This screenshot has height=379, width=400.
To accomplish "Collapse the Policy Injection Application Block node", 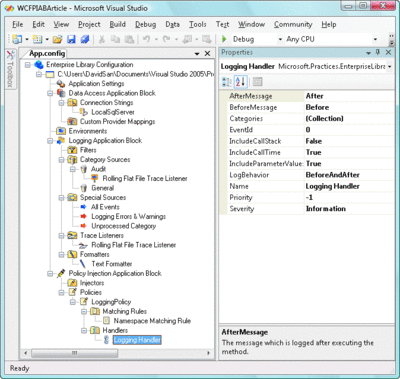I will click(x=50, y=273).
